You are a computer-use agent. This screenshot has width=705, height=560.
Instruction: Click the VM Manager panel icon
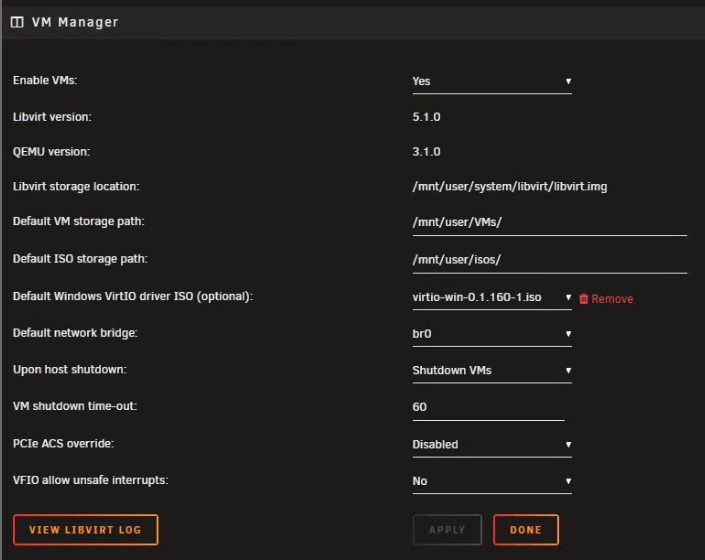click(x=17, y=22)
